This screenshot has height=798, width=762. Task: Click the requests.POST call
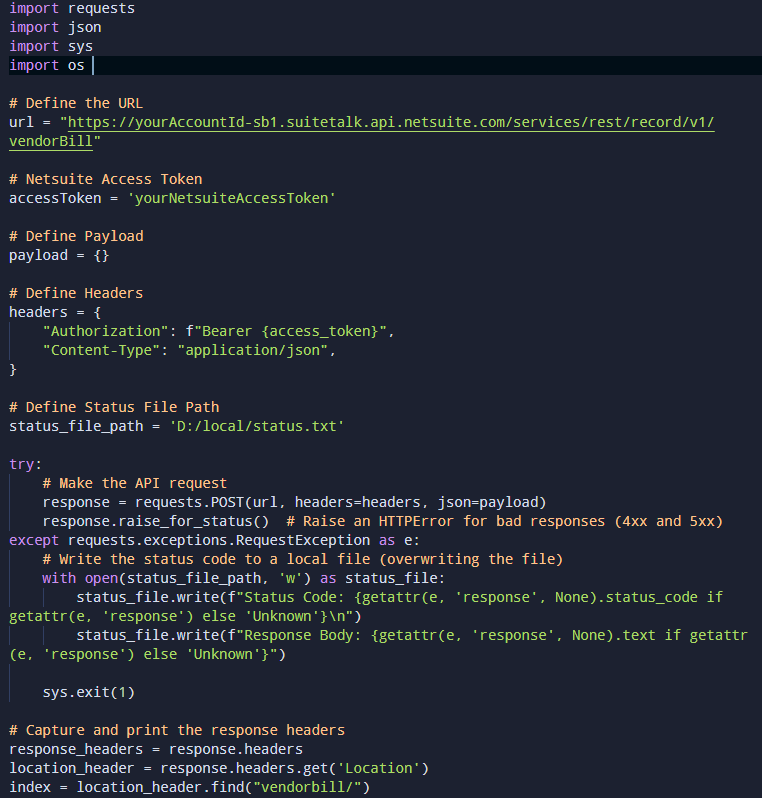341,502
